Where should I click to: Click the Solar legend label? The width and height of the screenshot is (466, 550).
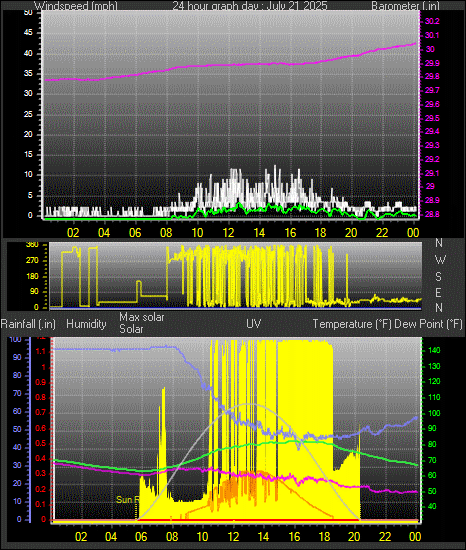pyautogui.click(x=131, y=329)
